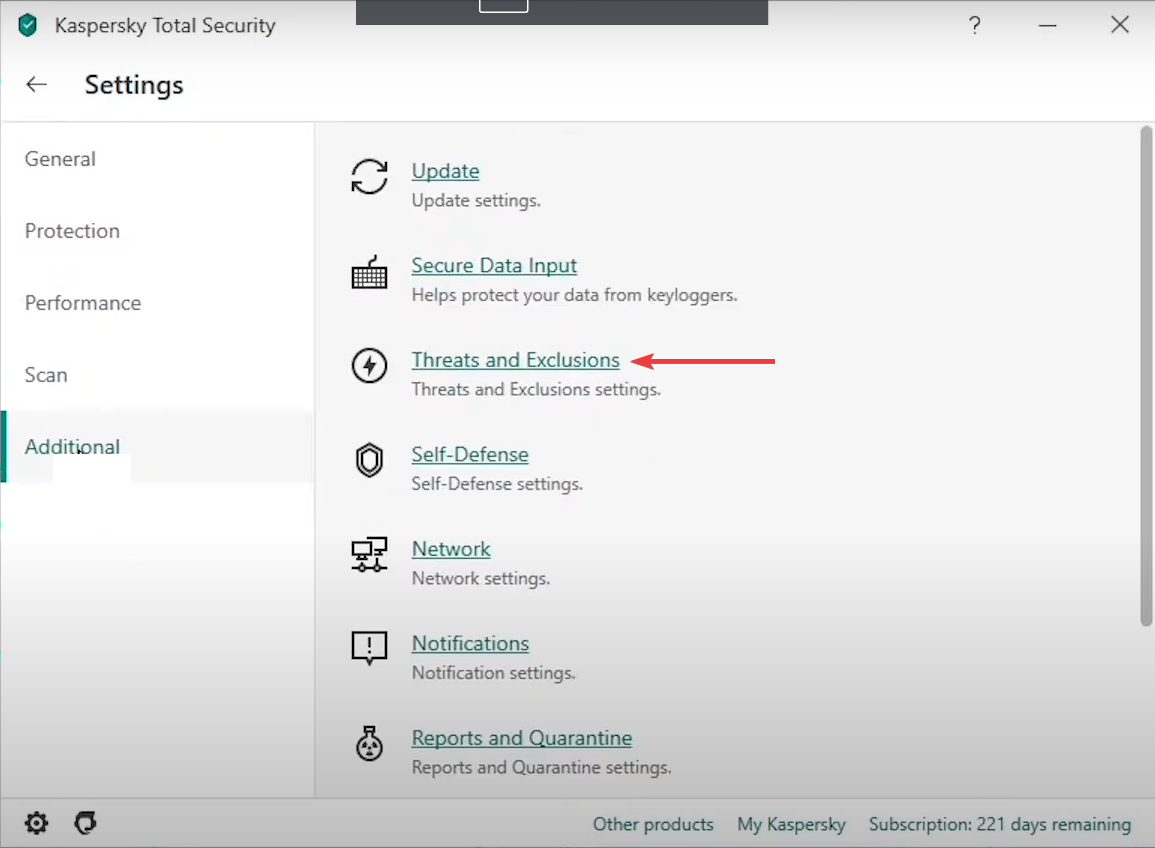Click 'Self-Defense settings.' description text
Screen dimensions: 1155x848
tap(496, 483)
